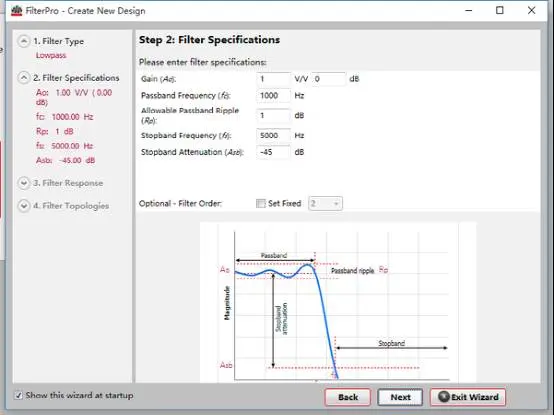The image size is (554, 415).
Task: Select the red Lowpass summary text
Action: pyautogui.click(x=51, y=55)
